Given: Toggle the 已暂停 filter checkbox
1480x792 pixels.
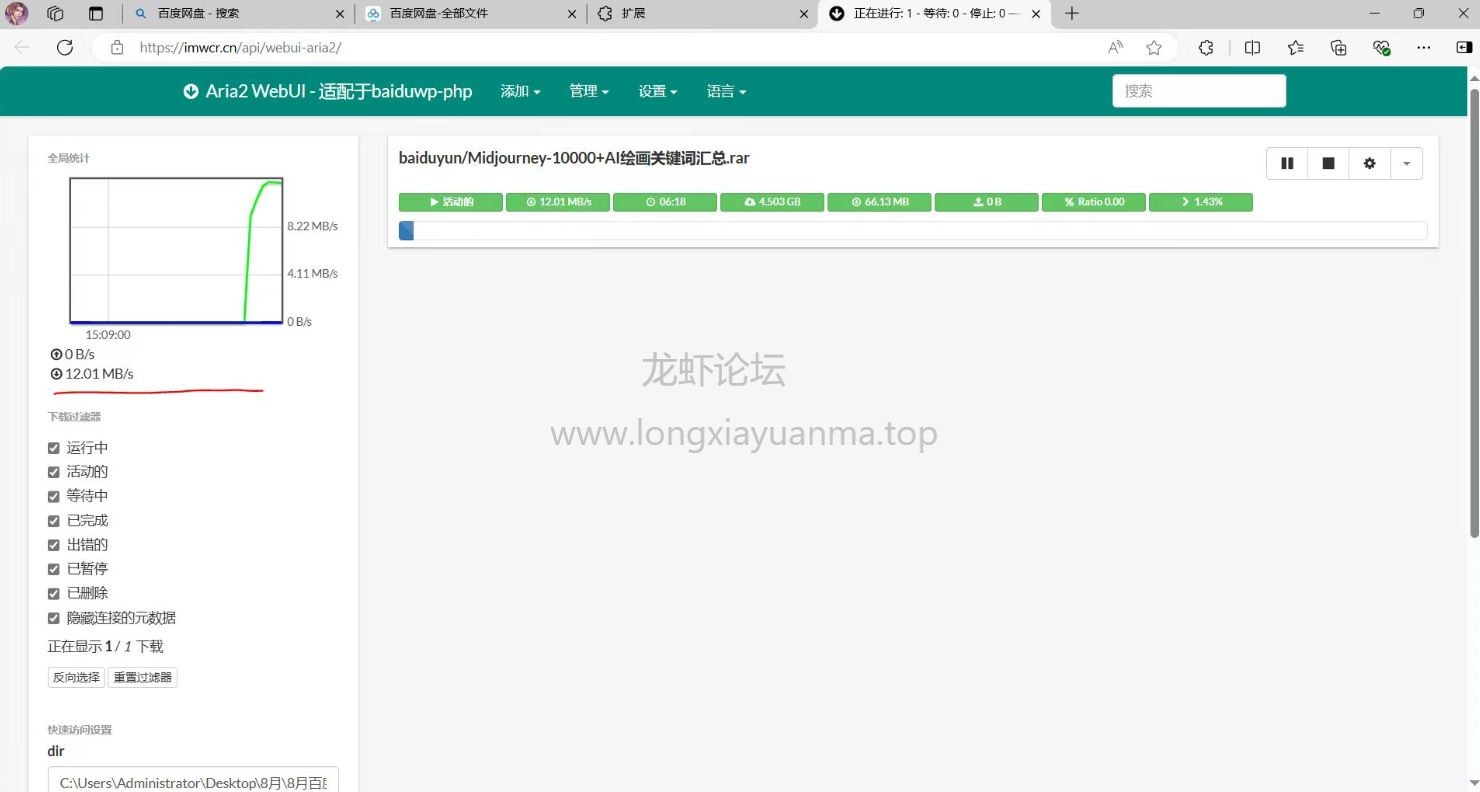Looking at the screenshot, I should coord(54,569).
